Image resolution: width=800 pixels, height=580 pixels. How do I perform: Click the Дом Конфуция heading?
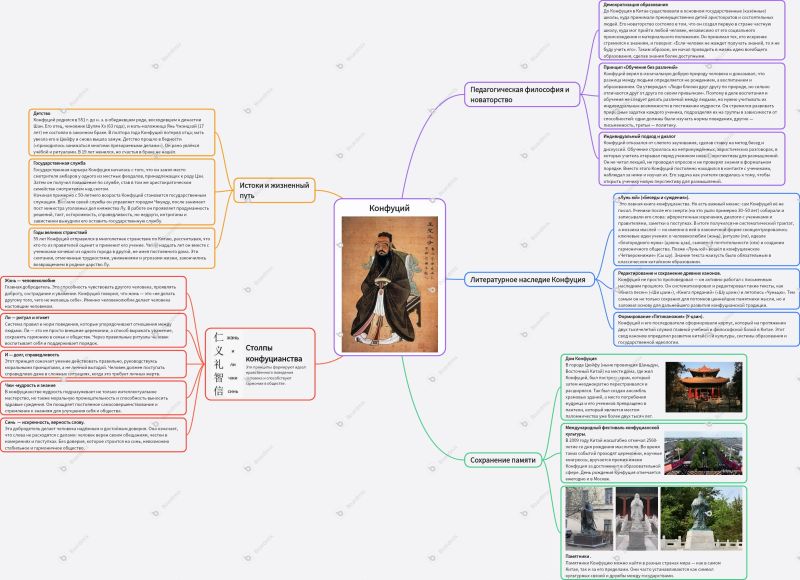pos(581,359)
